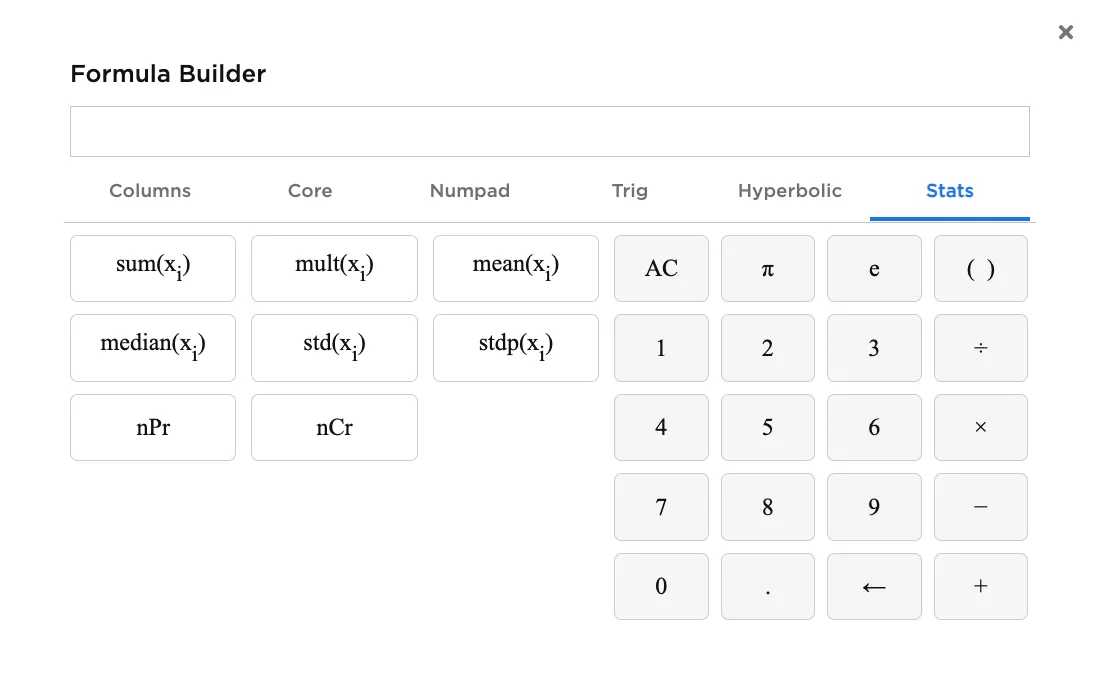Insert the median(xi) function
Viewport: 1096px width, 686px height.
(x=152, y=347)
